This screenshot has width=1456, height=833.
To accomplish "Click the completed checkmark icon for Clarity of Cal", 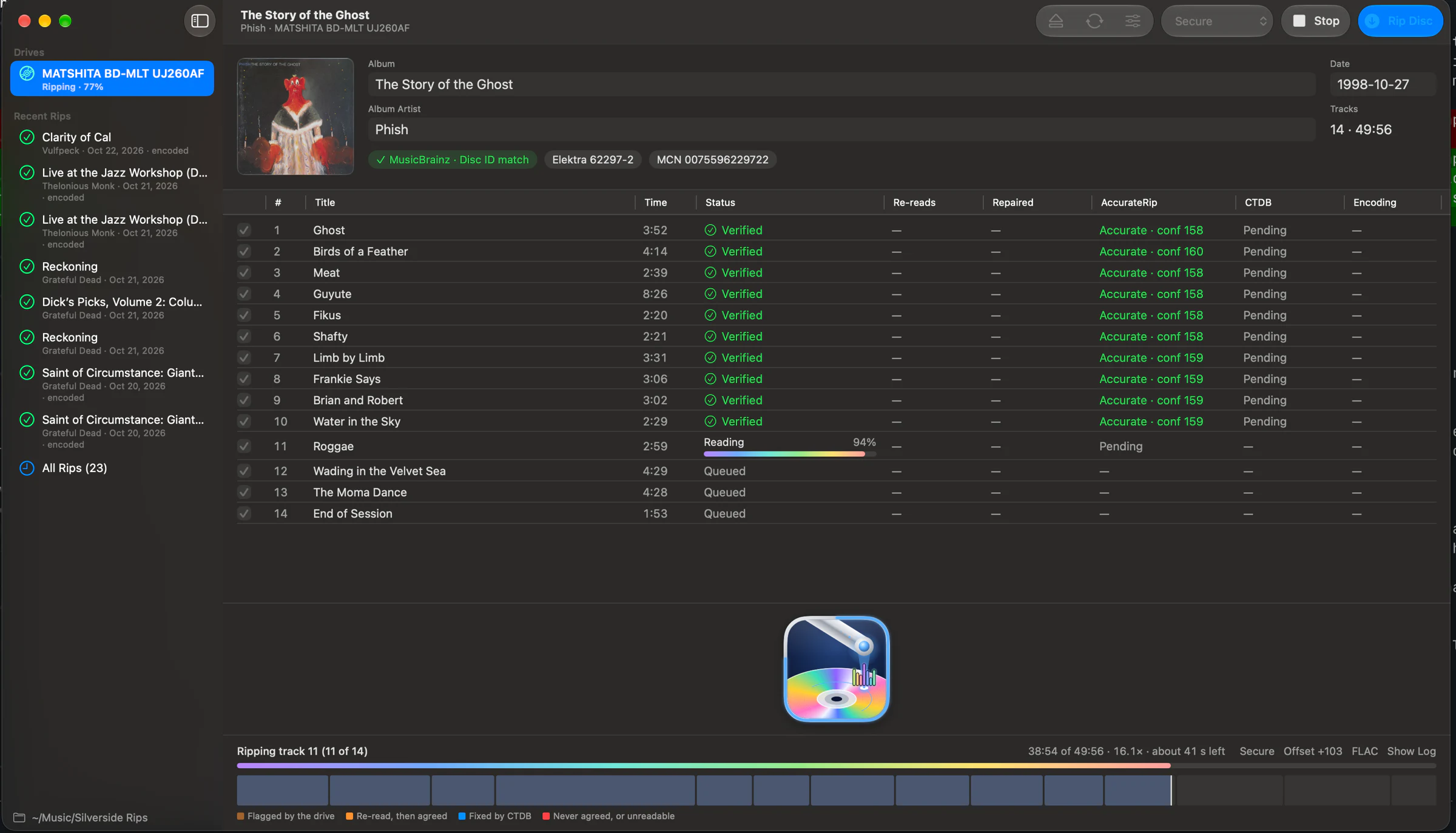I will pos(27,137).
